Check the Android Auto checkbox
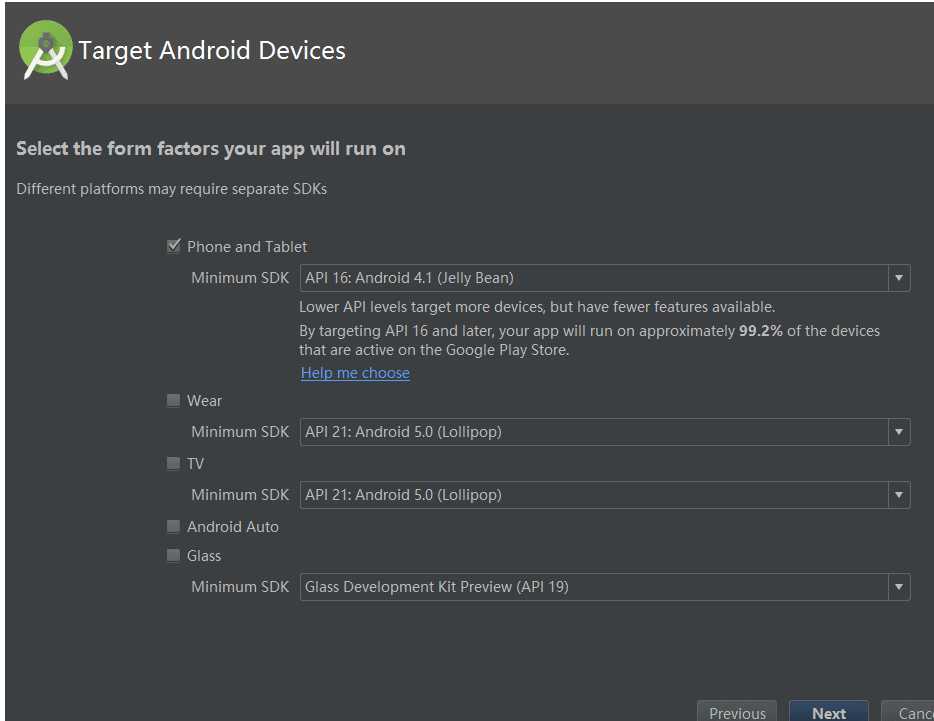 pyautogui.click(x=173, y=526)
